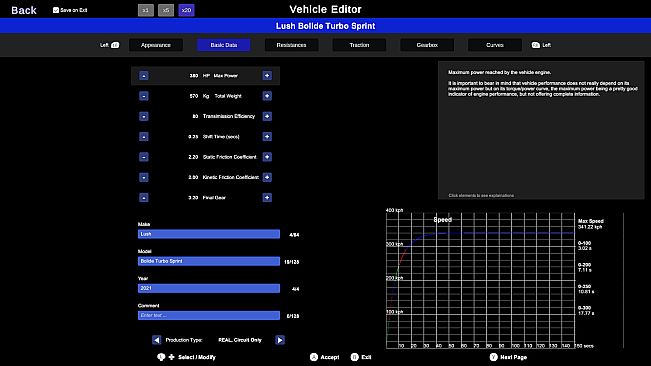Select the Shift Time (secs) label

[x=221, y=137]
